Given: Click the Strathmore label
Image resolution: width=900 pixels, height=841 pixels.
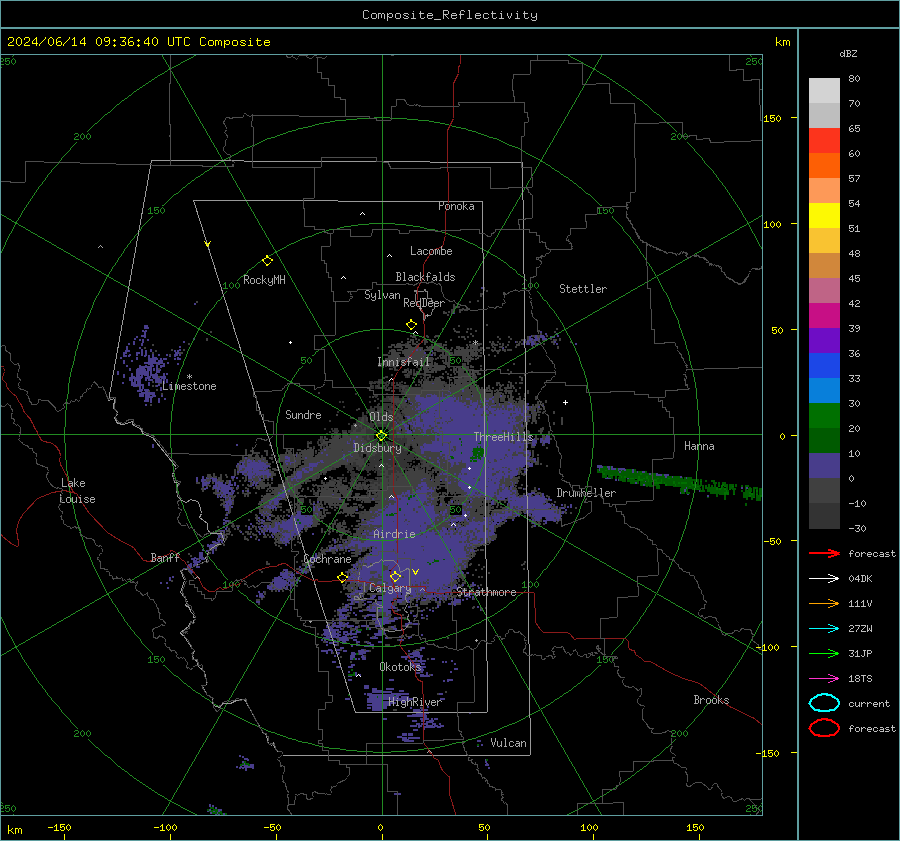Looking at the screenshot, I should tap(486, 592).
